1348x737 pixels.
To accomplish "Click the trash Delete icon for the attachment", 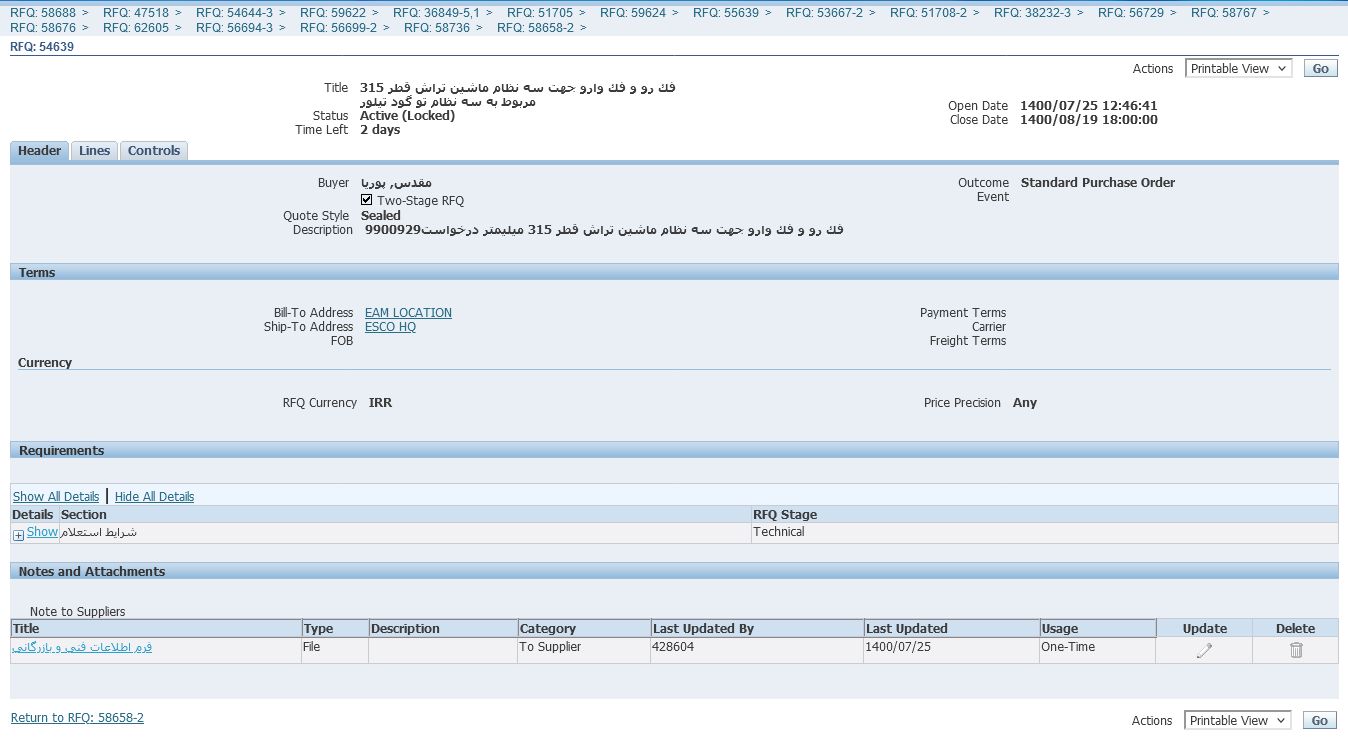I will 1296,650.
